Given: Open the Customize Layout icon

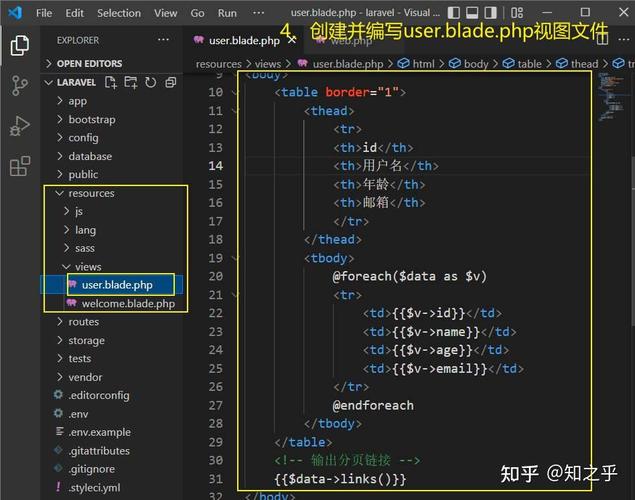Looking at the screenshot, I should point(517,13).
